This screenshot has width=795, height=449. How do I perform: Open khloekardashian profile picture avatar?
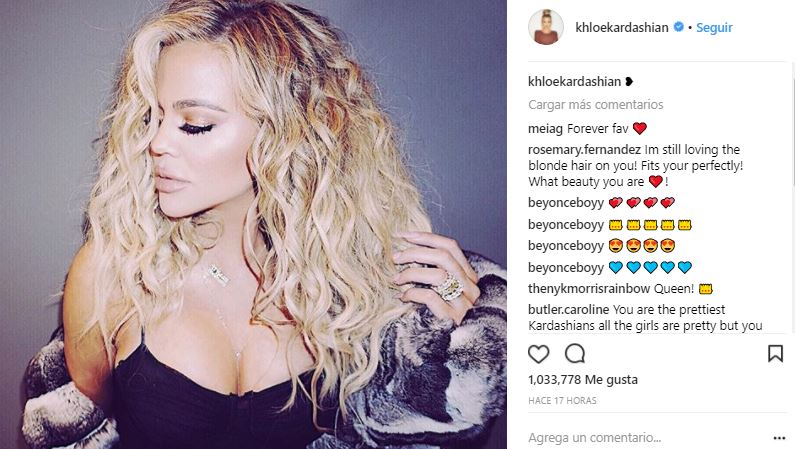546,27
